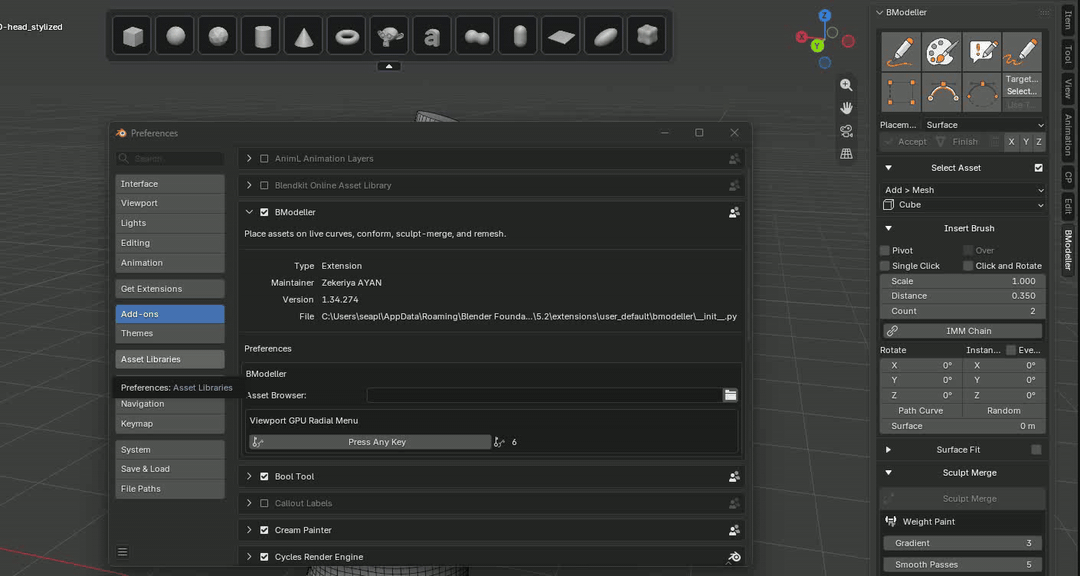Click the viewport zoom magnifier icon

click(x=847, y=85)
